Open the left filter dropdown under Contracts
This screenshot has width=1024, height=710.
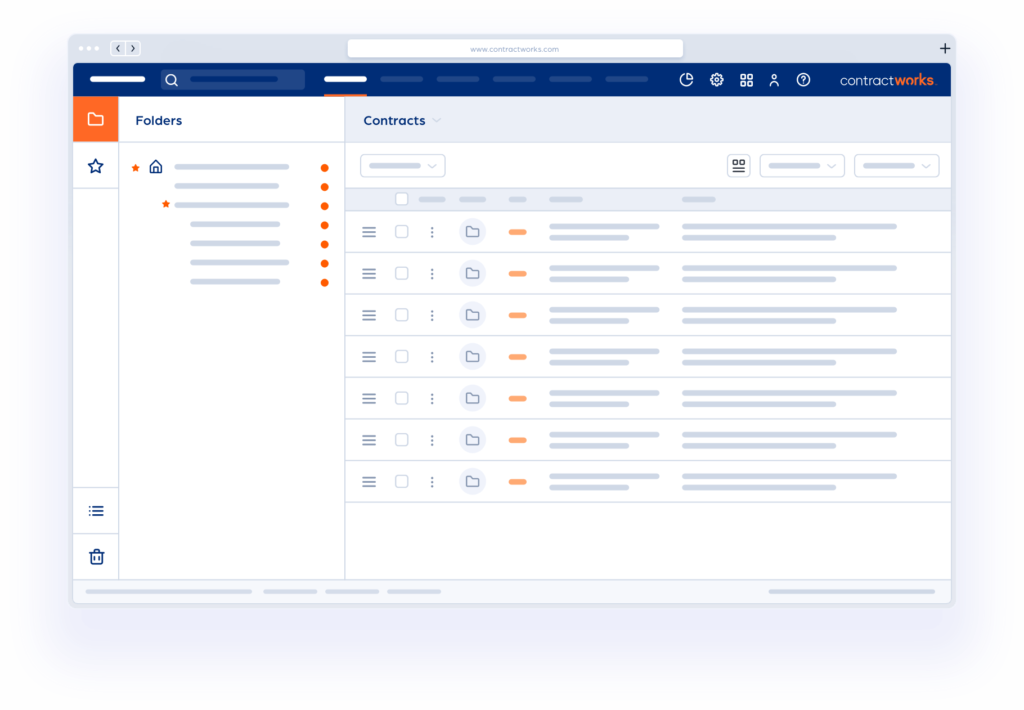(x=402, y=166)
